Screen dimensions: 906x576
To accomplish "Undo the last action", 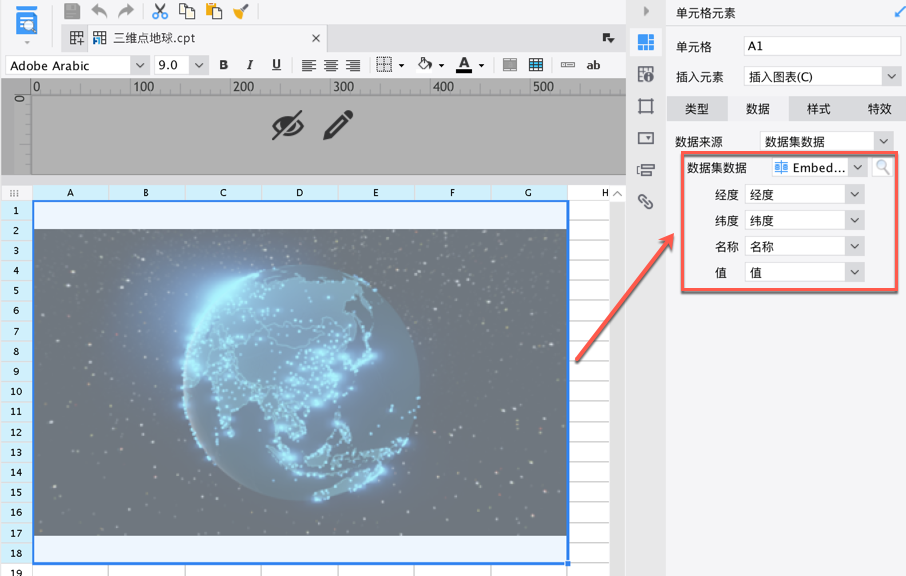I will (x=99, y=11).
